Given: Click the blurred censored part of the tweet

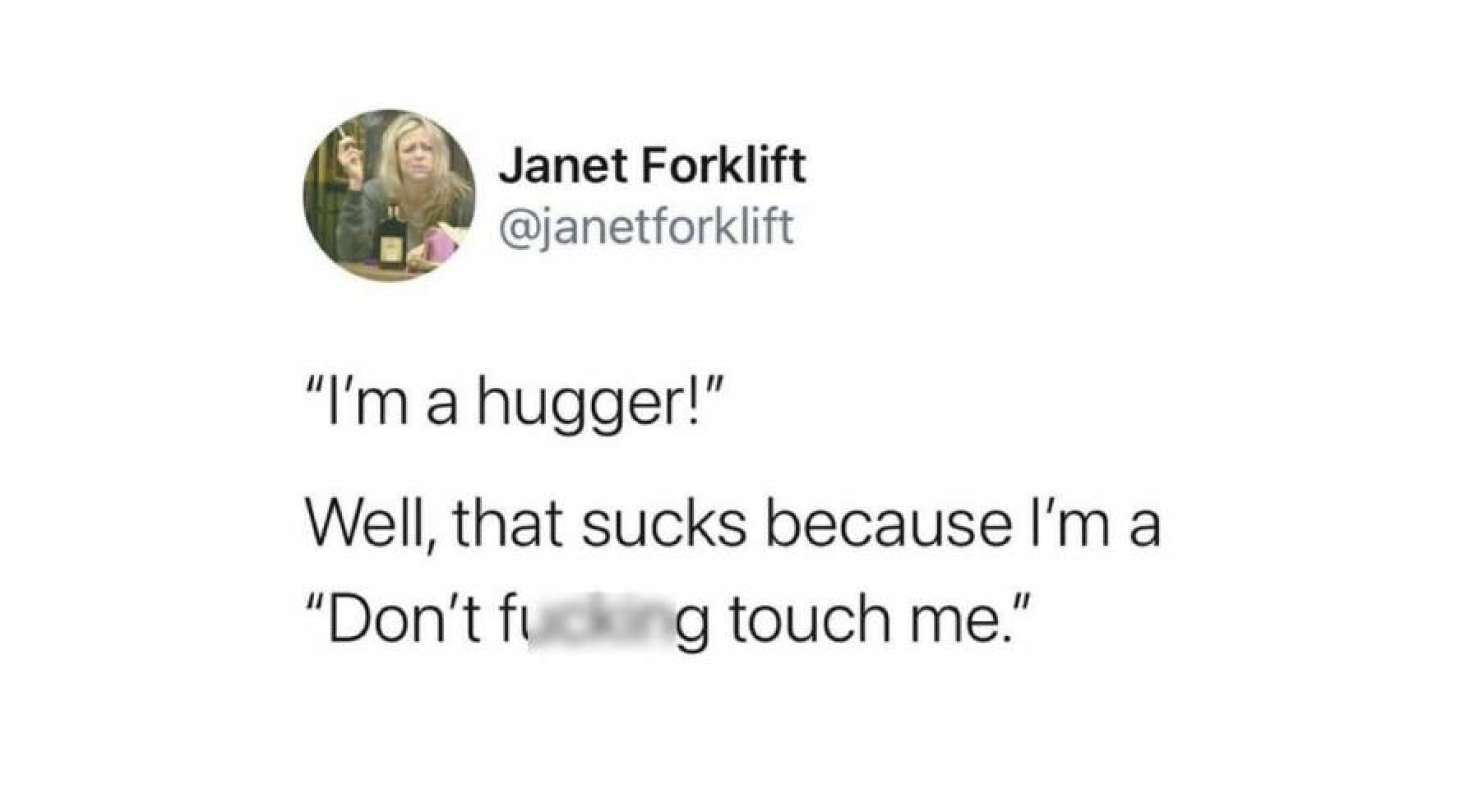Looking at the screenshot, I should click(x=599, y=626).
